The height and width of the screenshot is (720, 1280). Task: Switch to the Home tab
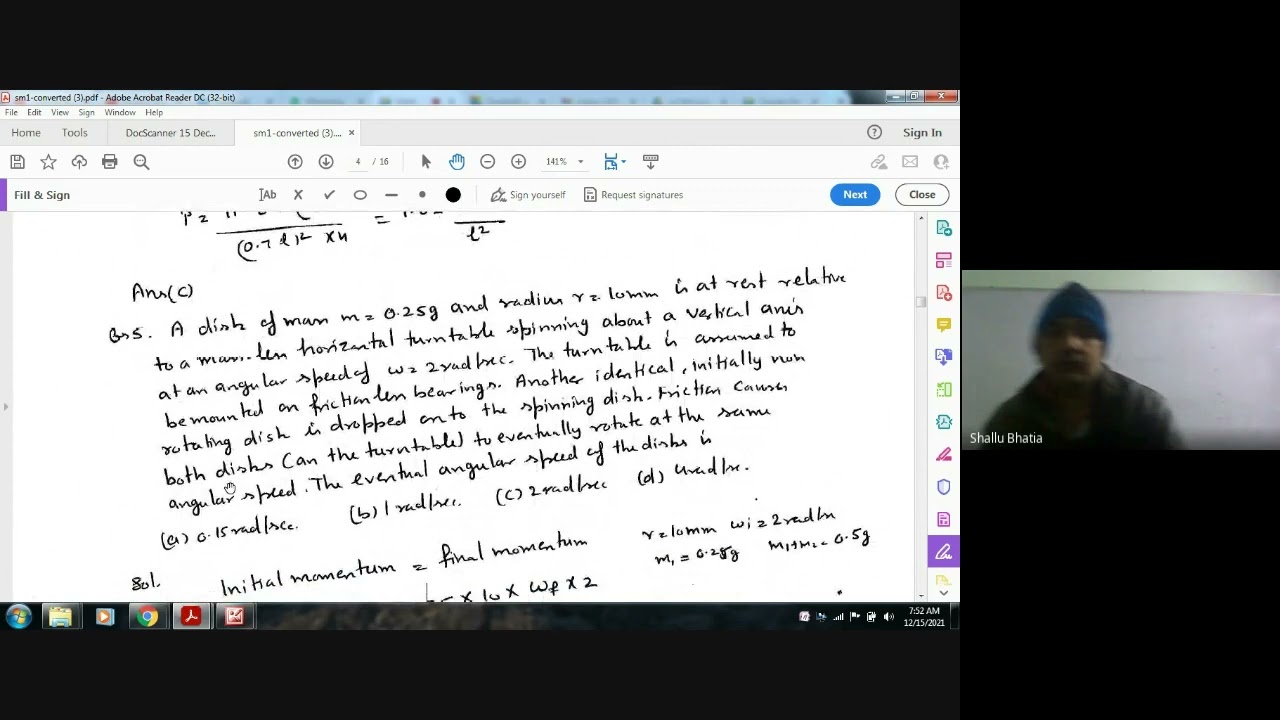pyautogui.click(x=26, y=133)
